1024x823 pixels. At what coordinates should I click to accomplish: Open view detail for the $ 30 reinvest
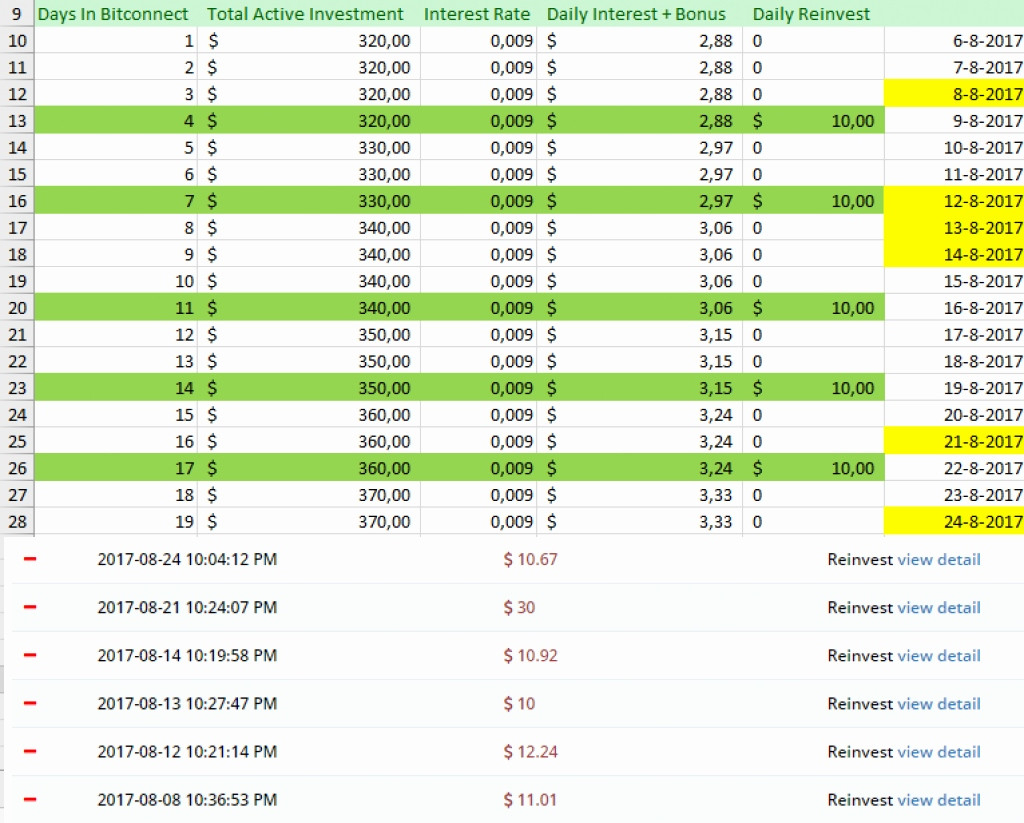point(939,607)
